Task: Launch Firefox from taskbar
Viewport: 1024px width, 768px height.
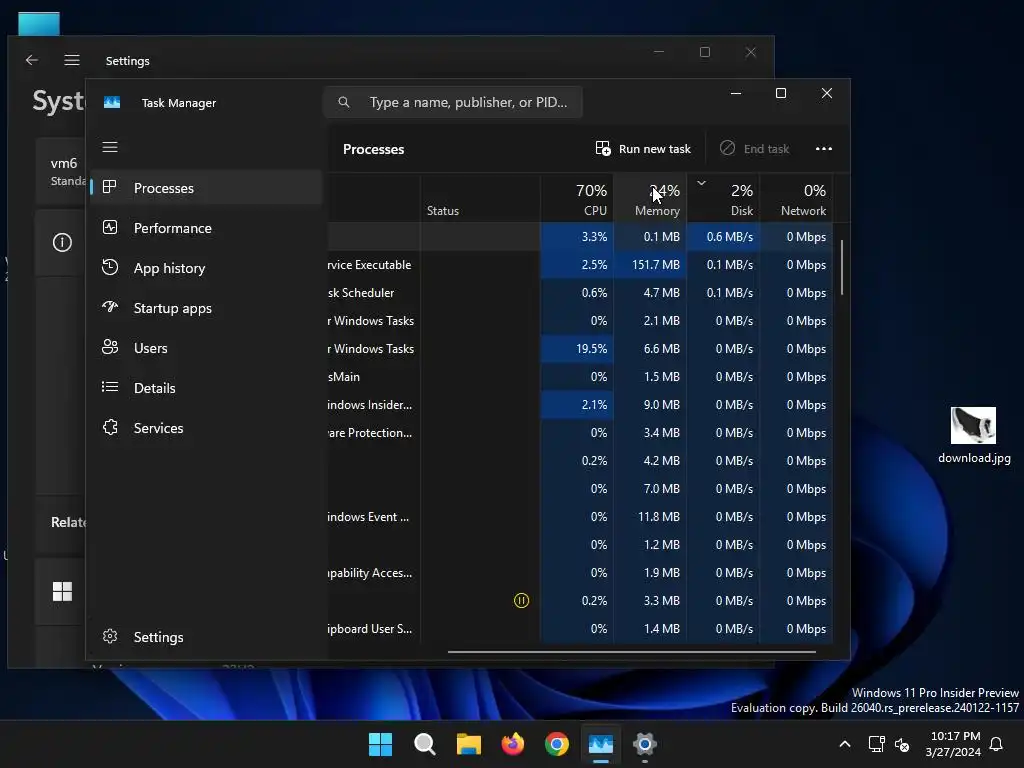Action: pos(513,744)
